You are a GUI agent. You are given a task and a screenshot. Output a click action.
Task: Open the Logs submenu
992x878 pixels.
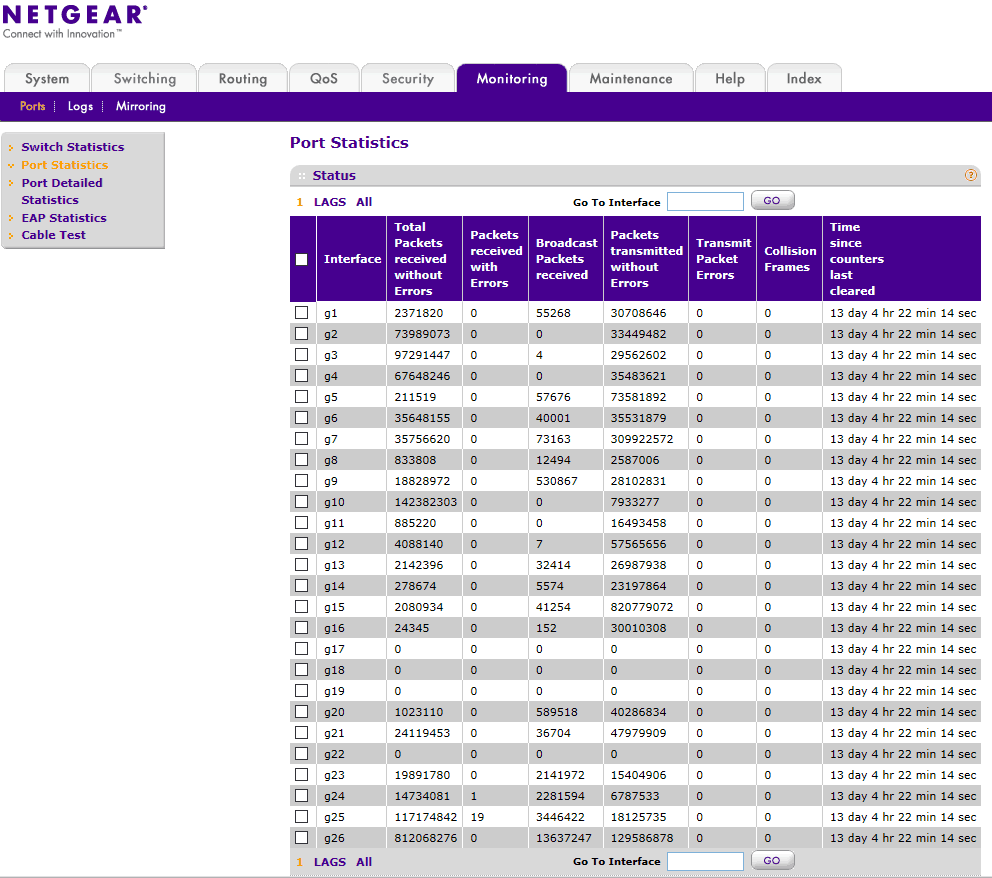80,106
